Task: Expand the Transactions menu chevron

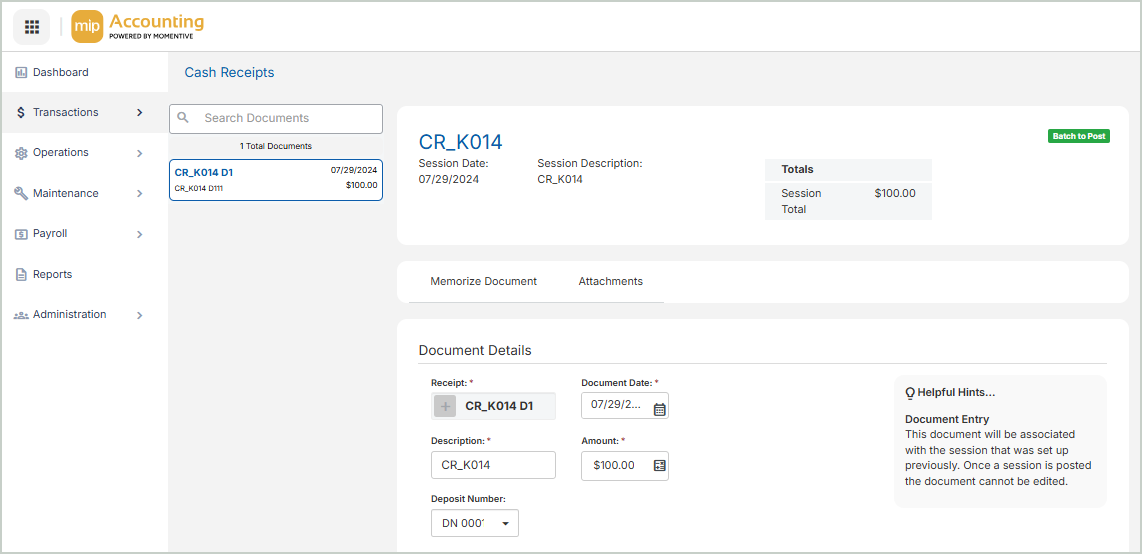Action: click(139, 113)
